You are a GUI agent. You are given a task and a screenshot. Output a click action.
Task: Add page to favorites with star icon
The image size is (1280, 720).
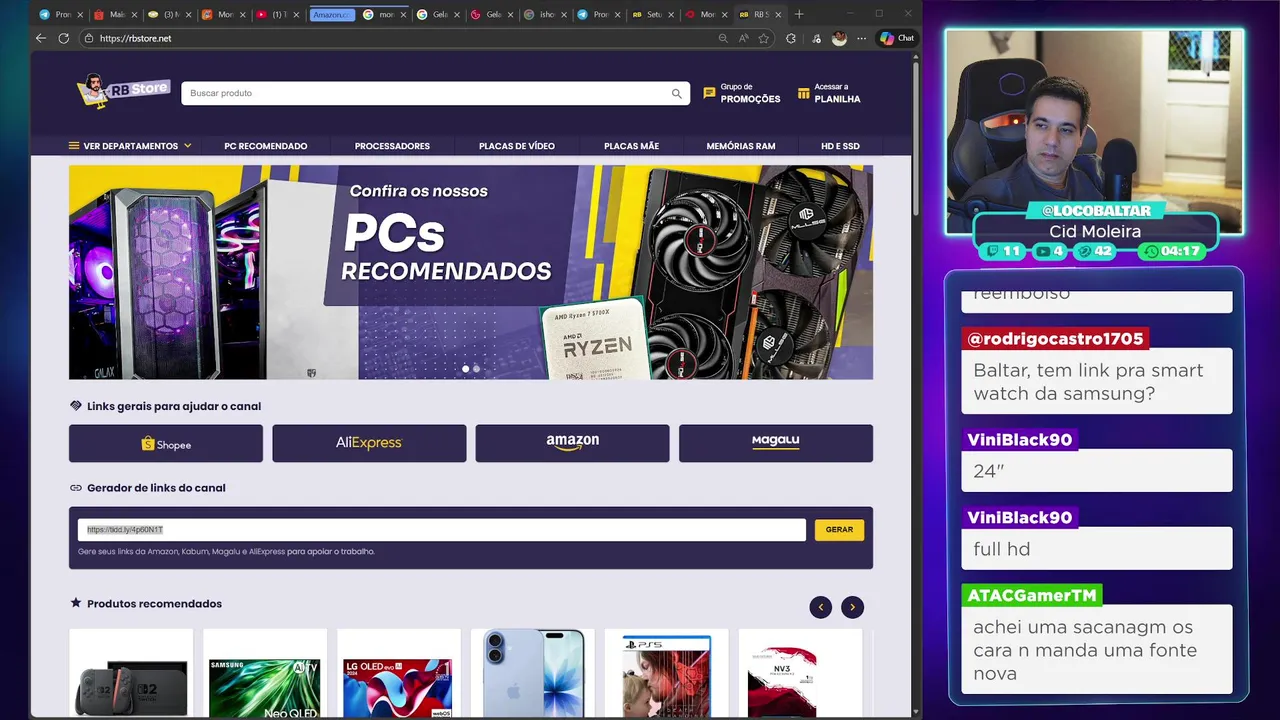point(764,38)
